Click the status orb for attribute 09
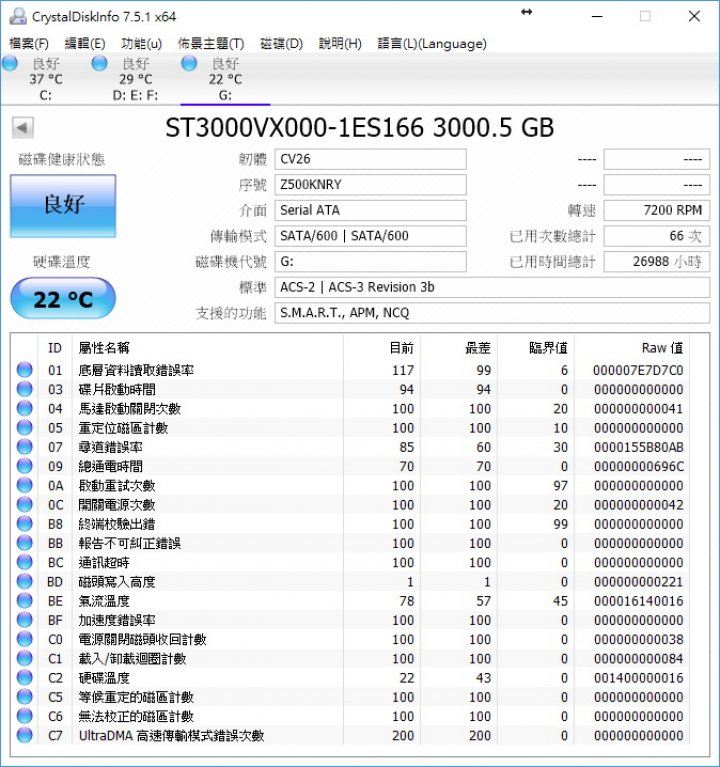This screenshot has height=767, width=720. (x=24, y=466)
